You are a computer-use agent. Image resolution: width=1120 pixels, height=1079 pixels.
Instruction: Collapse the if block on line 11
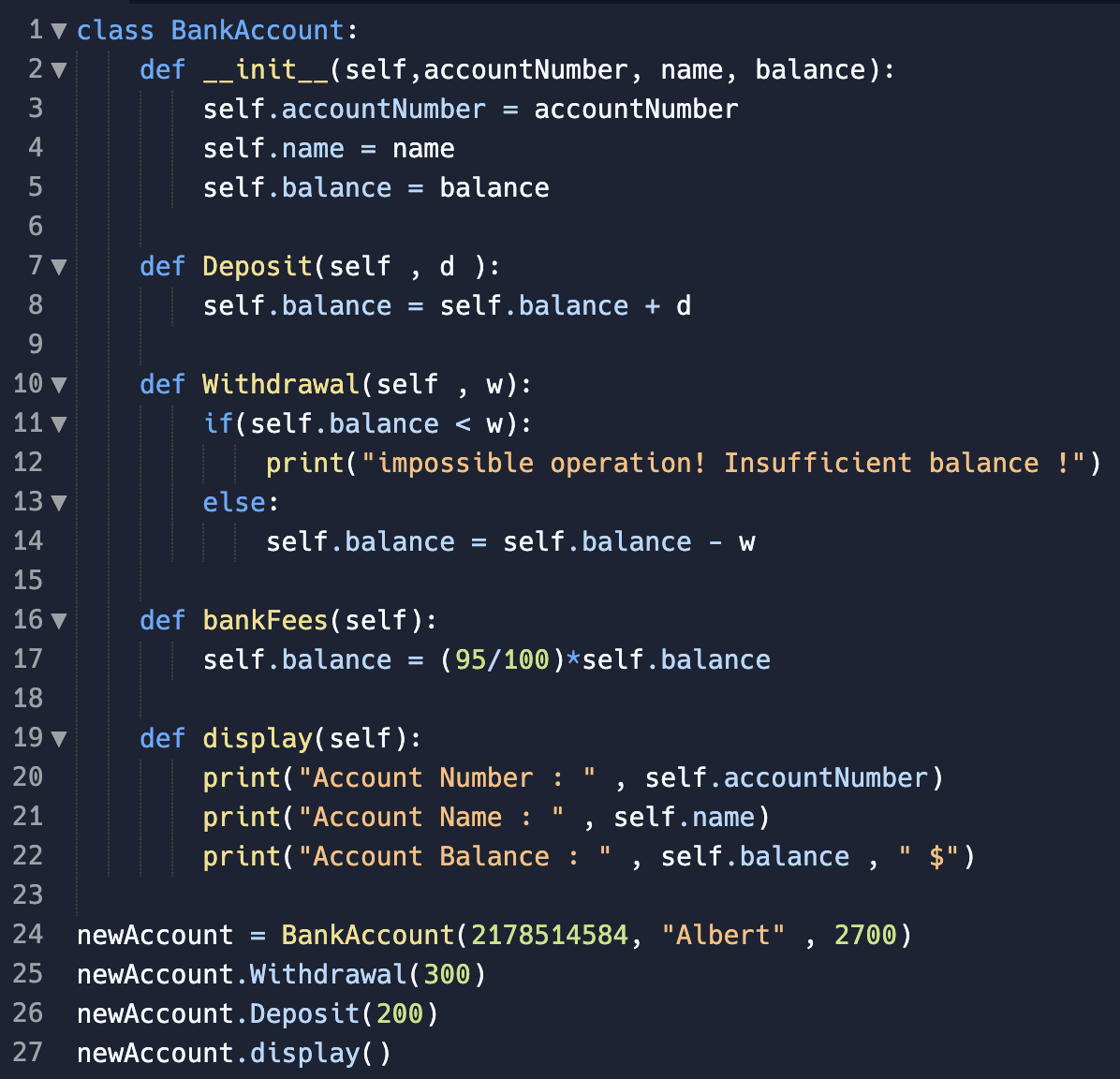[x=59, y=424]
